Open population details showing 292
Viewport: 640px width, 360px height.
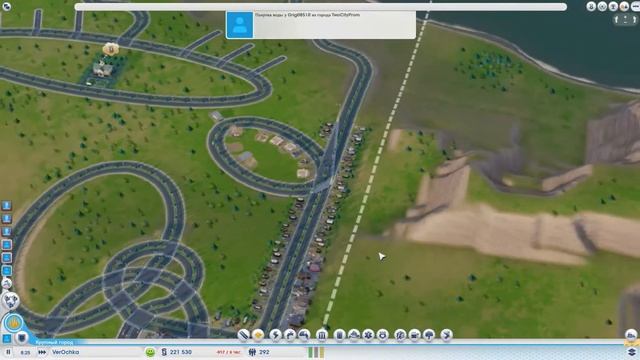(x=259, y=352)
